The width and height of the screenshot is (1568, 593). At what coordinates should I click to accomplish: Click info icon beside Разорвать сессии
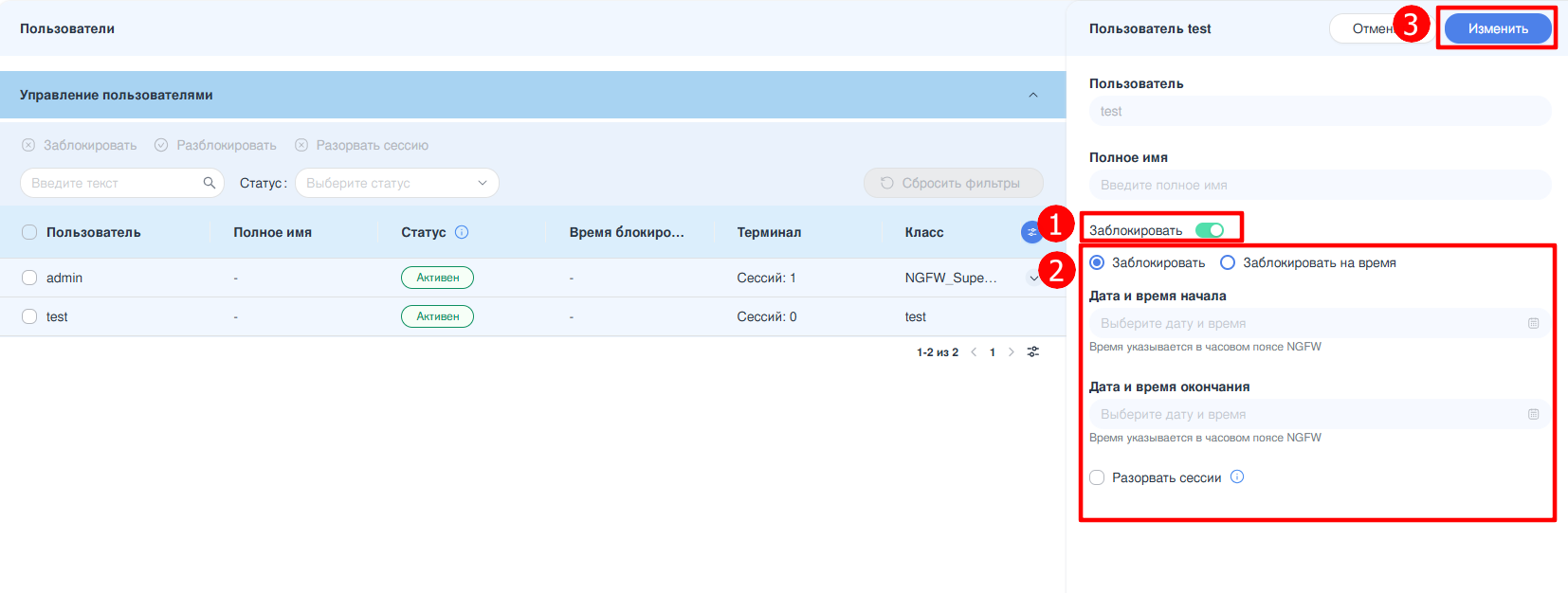click(x=1237, y=476)
